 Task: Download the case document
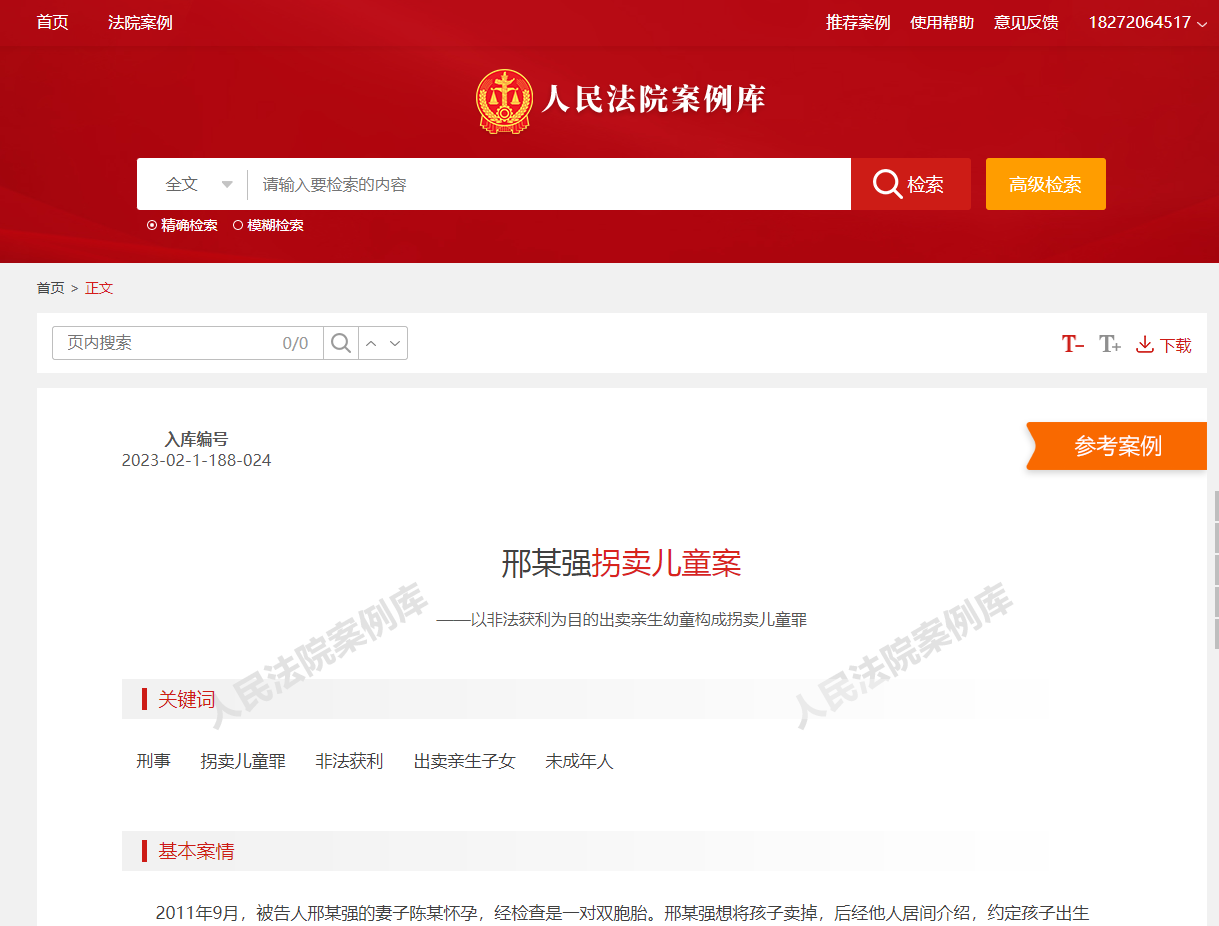[x=1164, y=345]
